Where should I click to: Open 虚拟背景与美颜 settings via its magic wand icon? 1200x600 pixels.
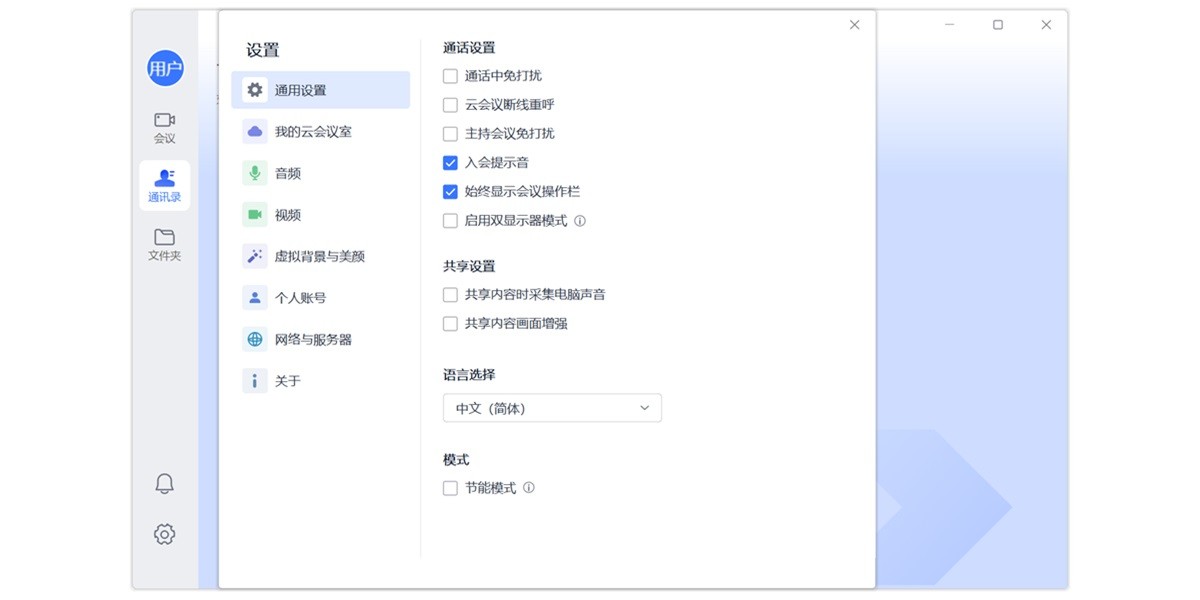click(x=254, y=255)
